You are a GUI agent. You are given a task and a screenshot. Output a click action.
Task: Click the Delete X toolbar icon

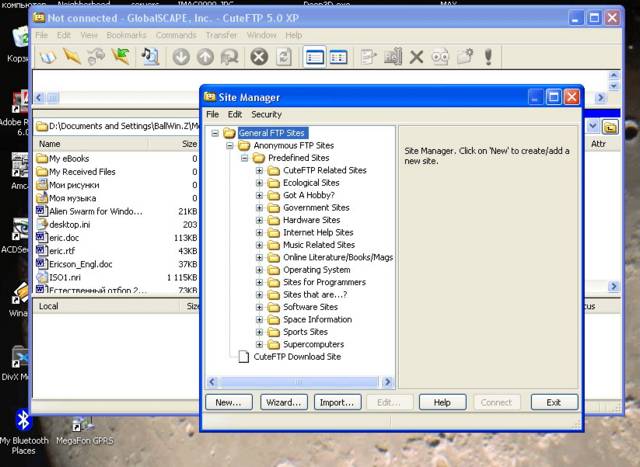click(416, 57)
